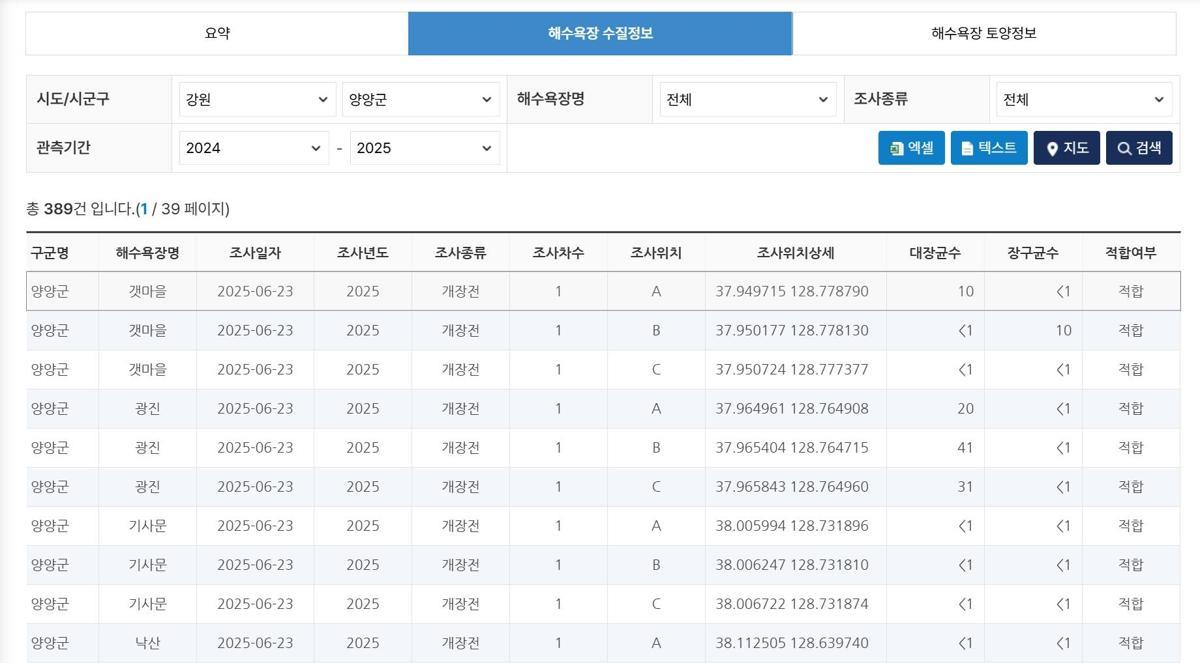Expand the 양양군 district dropdown
The width and height of the screenshot is (1200, 663).
[420, 100]
